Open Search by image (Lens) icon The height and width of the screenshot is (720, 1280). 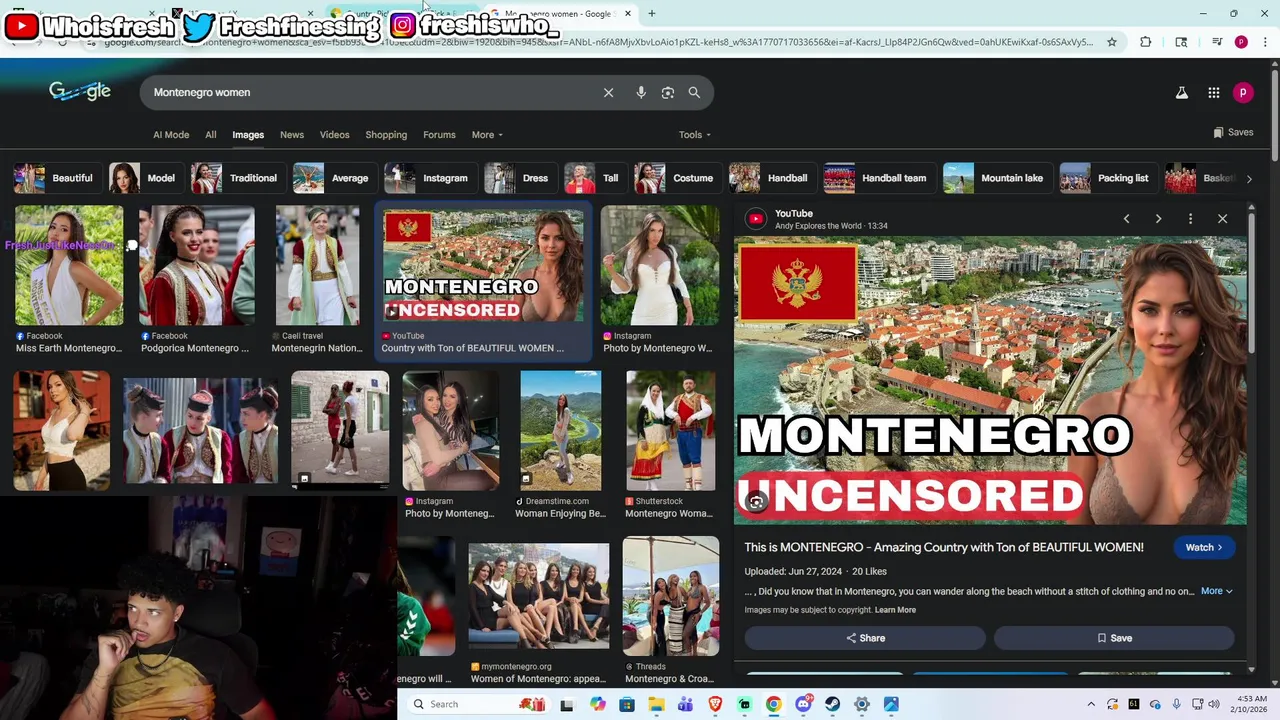coord(668,92)
